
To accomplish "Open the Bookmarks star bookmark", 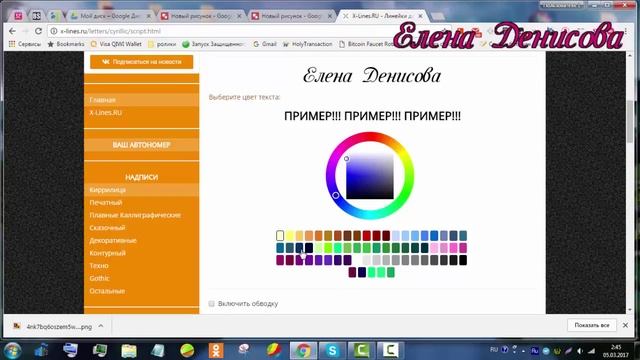I will 66,44.
